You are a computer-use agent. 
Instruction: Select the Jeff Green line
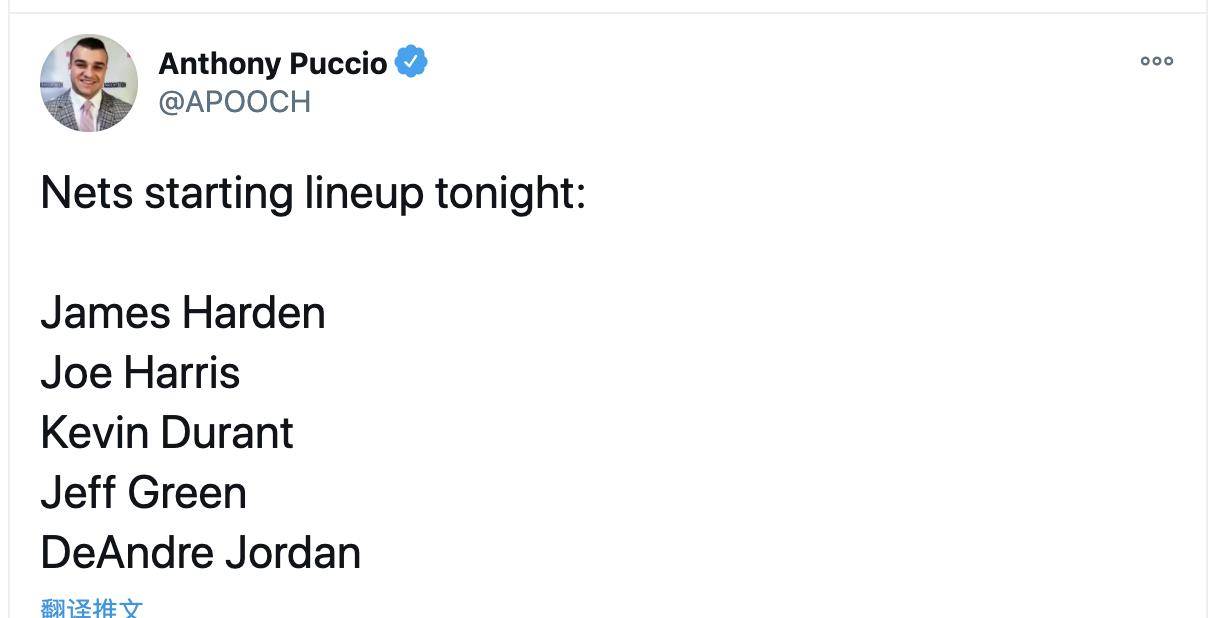coord(143,493)
